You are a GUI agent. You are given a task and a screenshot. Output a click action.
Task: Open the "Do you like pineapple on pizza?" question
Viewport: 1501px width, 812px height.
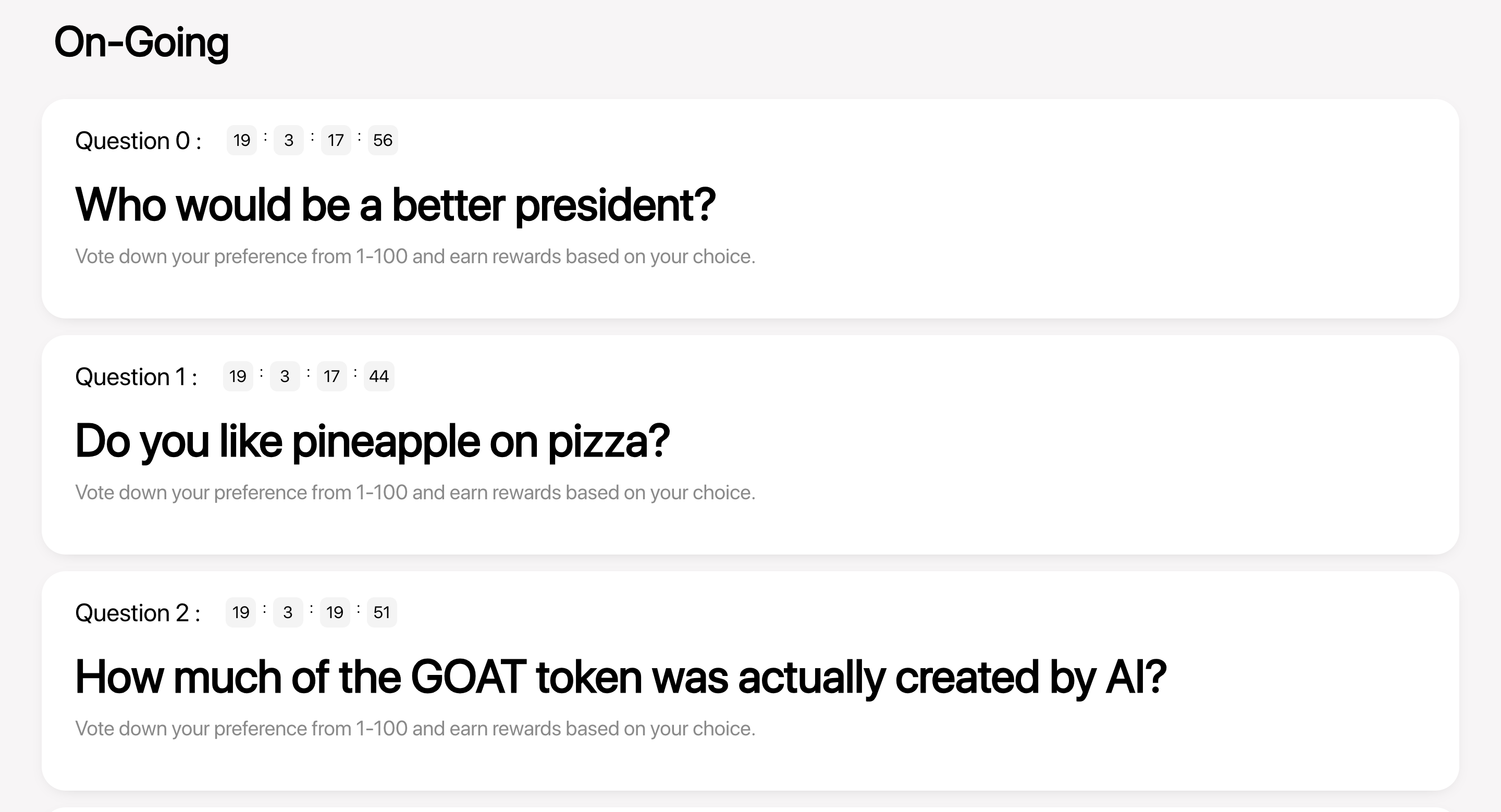click(x=372, y=441)
